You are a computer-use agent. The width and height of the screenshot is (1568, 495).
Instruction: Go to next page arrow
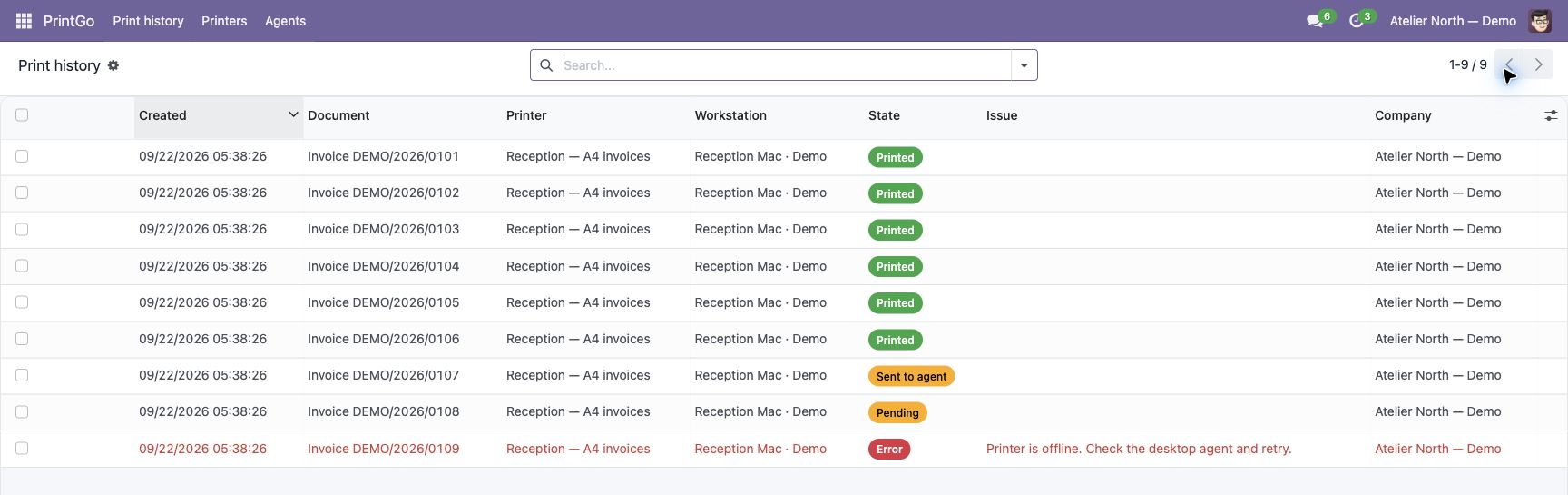pyautogui.click(x=1539, y=64)
